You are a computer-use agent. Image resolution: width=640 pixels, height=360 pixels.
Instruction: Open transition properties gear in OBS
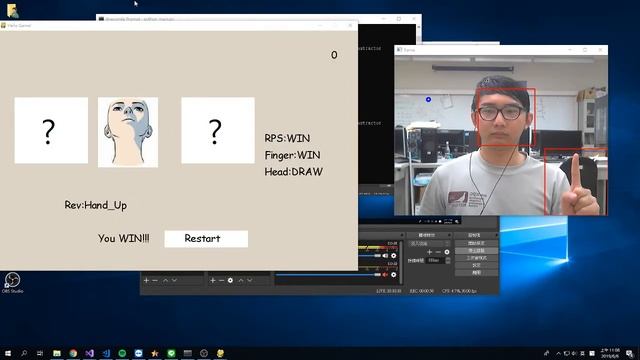(x=447, y=252)
